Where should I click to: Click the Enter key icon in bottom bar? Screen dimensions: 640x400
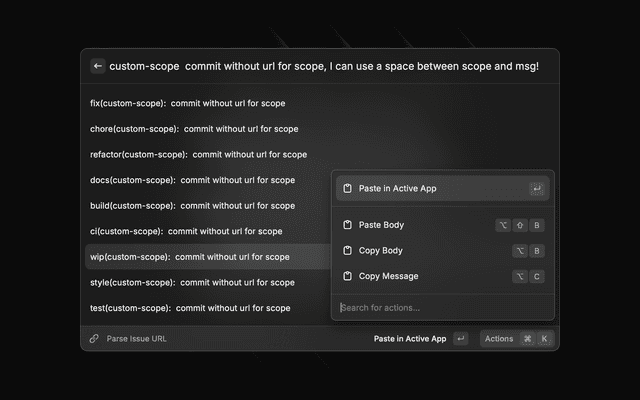point(460,339)
